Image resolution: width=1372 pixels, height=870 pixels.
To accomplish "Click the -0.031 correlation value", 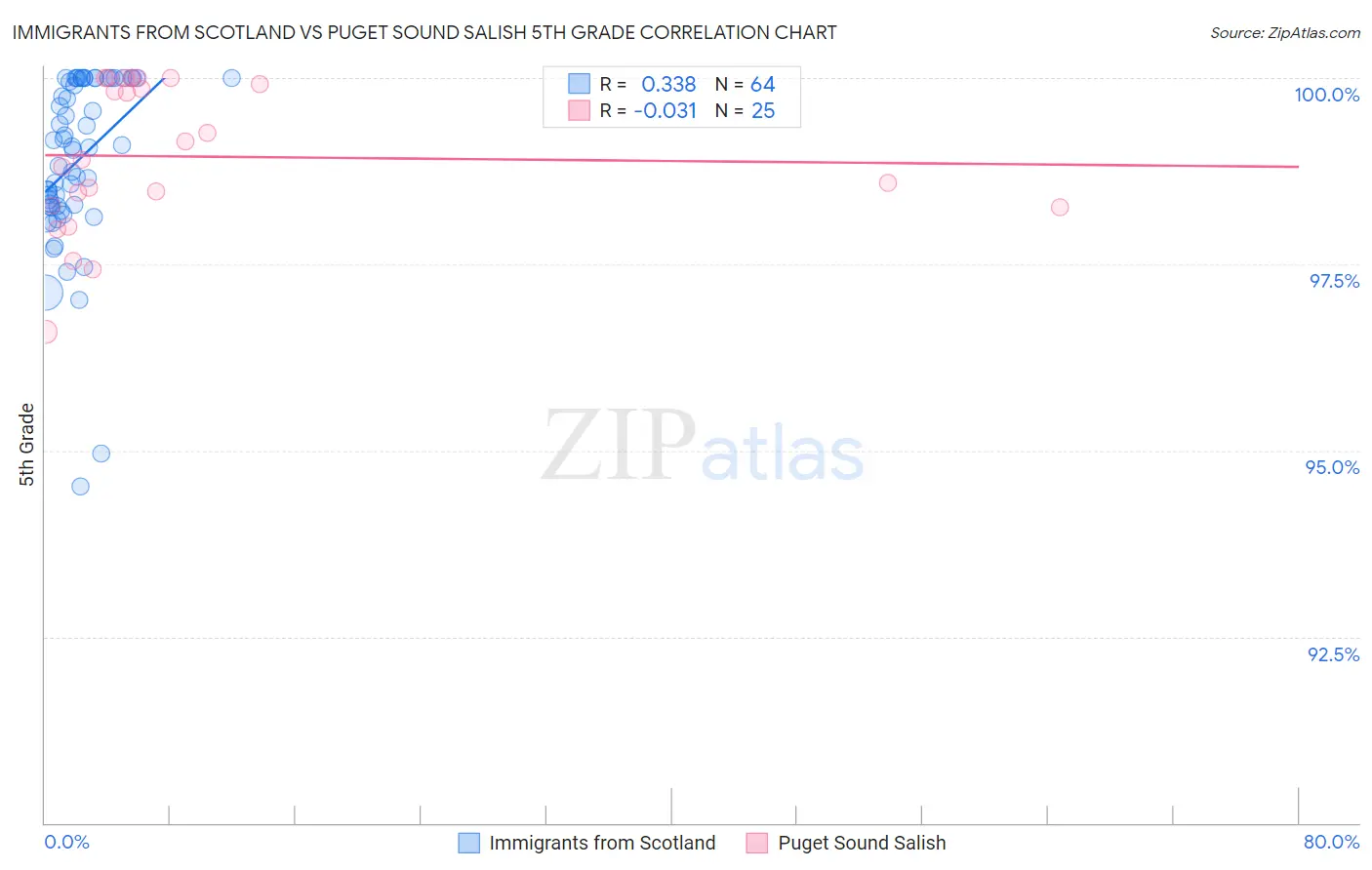I will (665, 110).
